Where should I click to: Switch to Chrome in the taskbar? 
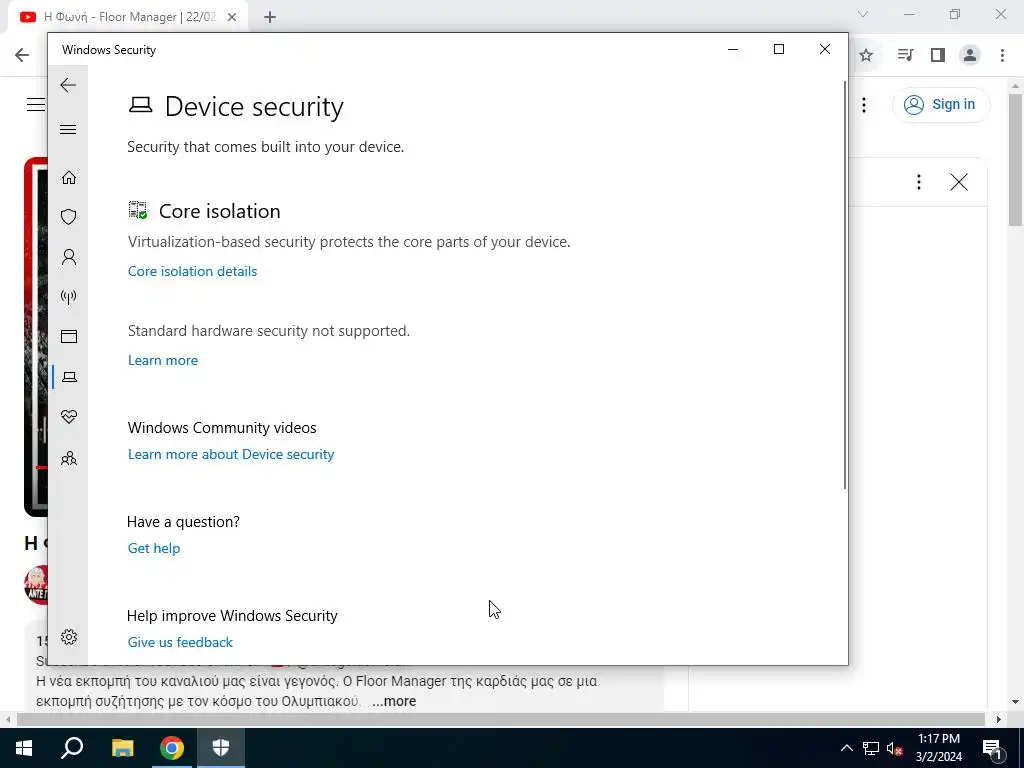point(172,748)
